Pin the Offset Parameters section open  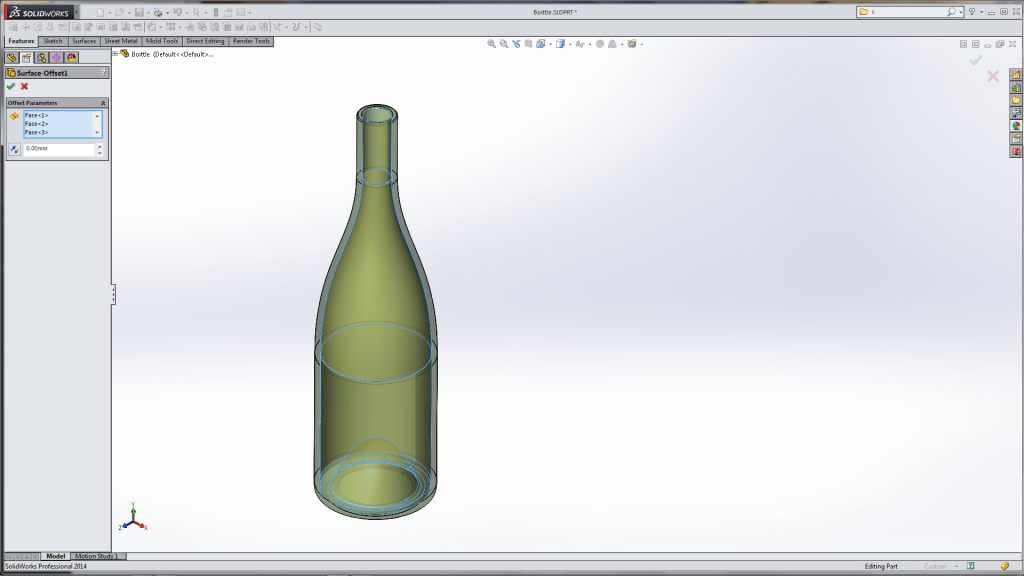(103, 101)
